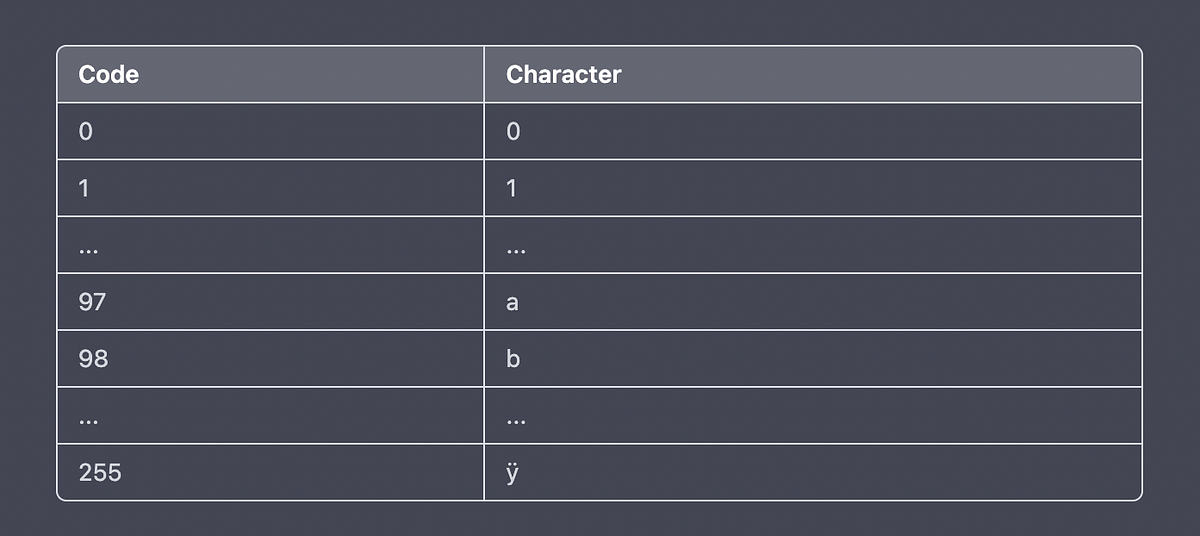Select the code cell containing 0
Screen dimensions: 1200x536
[x=86, y=131]
